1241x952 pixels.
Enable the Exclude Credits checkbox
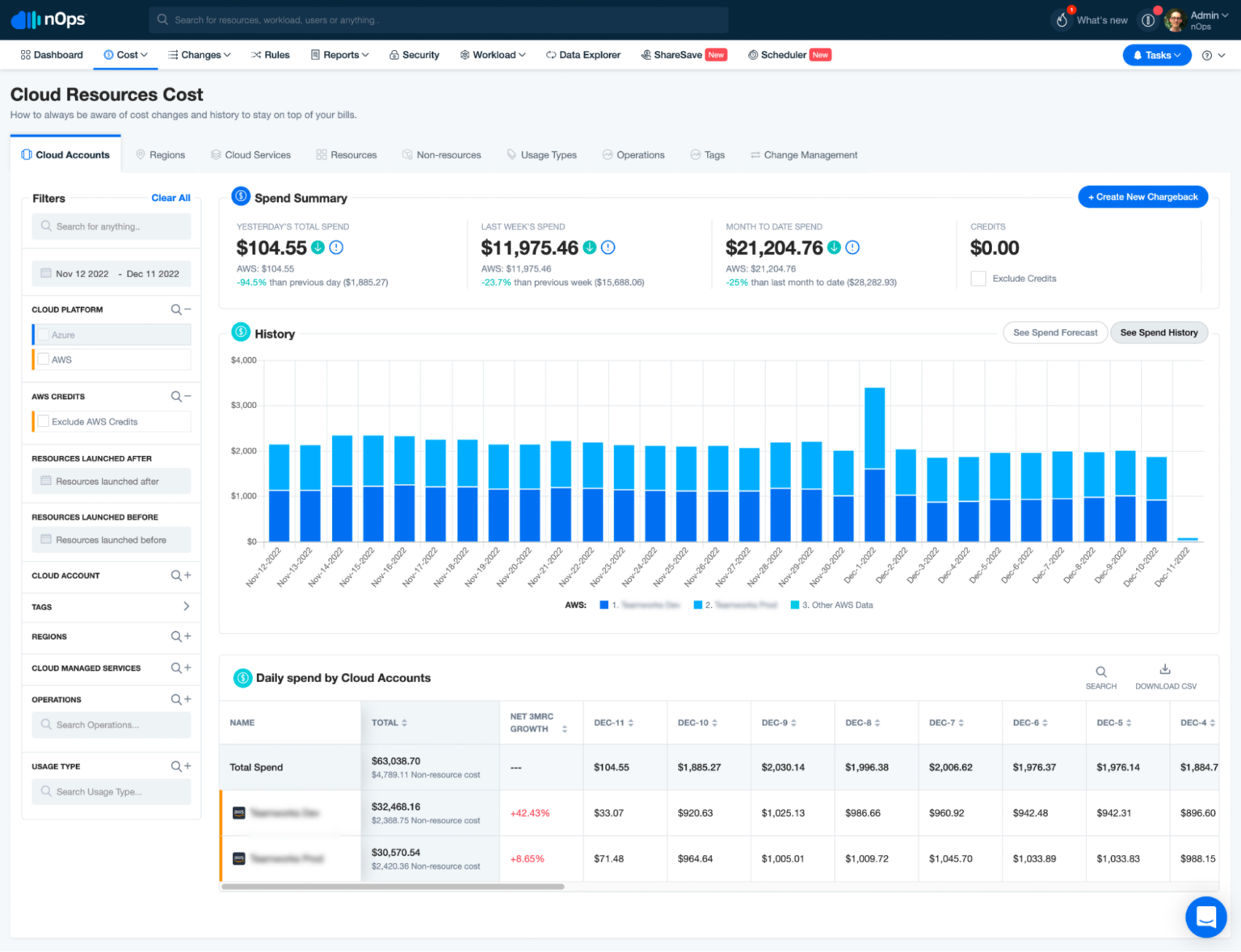978,278
